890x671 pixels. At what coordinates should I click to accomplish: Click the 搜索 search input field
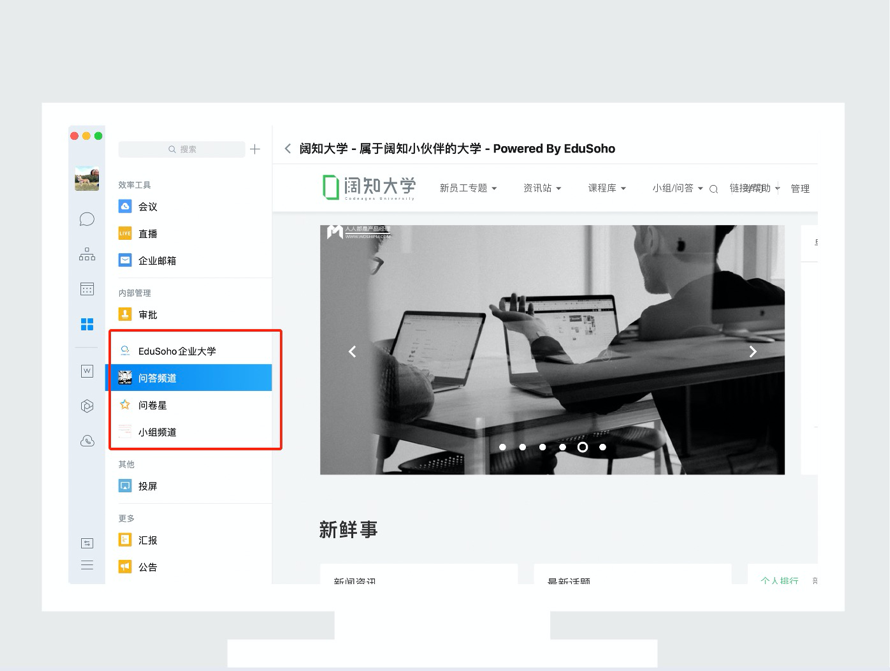[x=183, y=149]
